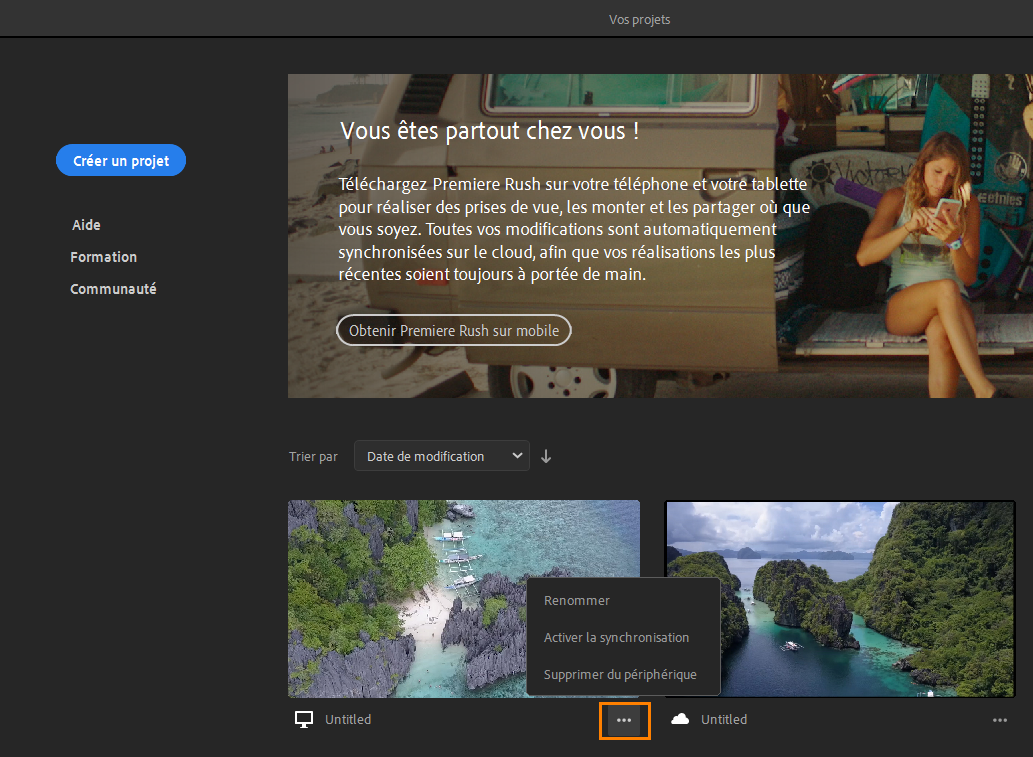The image size is (1033, 757).
Task: Click the Vos projets title
Action: tap(639, 19)
